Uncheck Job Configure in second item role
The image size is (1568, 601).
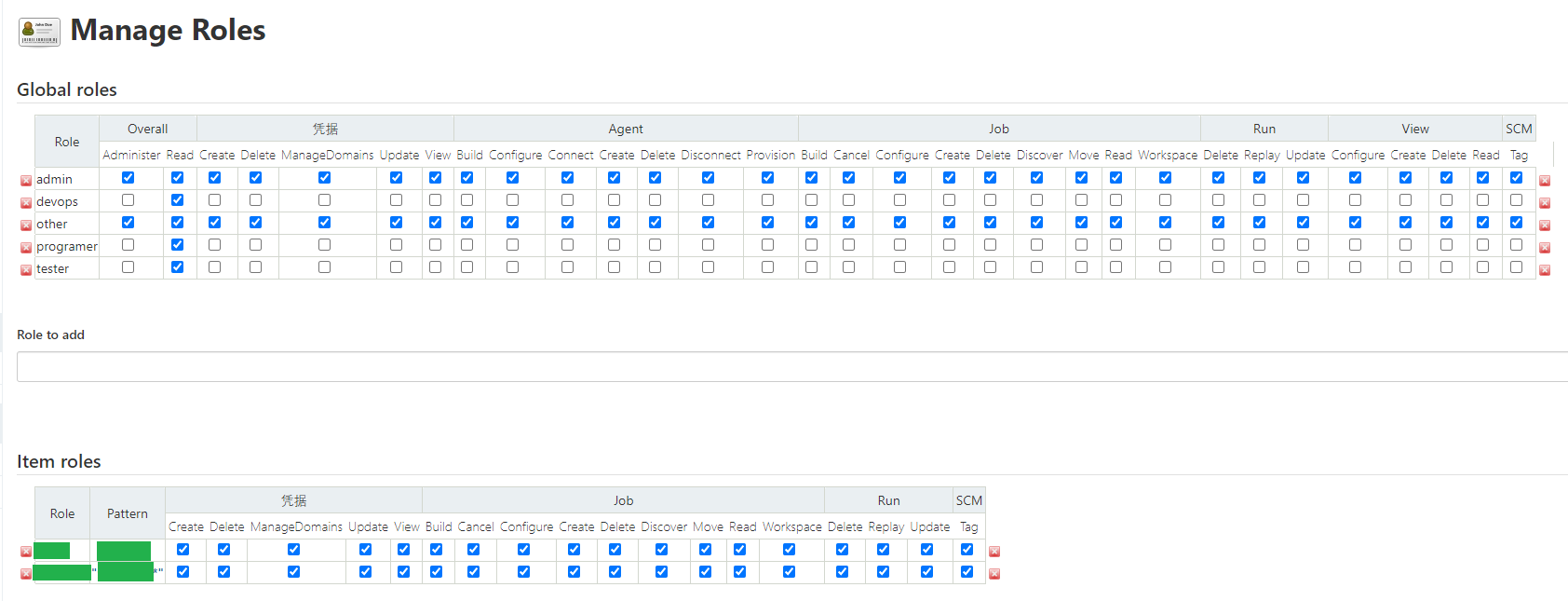click(524, 571)
